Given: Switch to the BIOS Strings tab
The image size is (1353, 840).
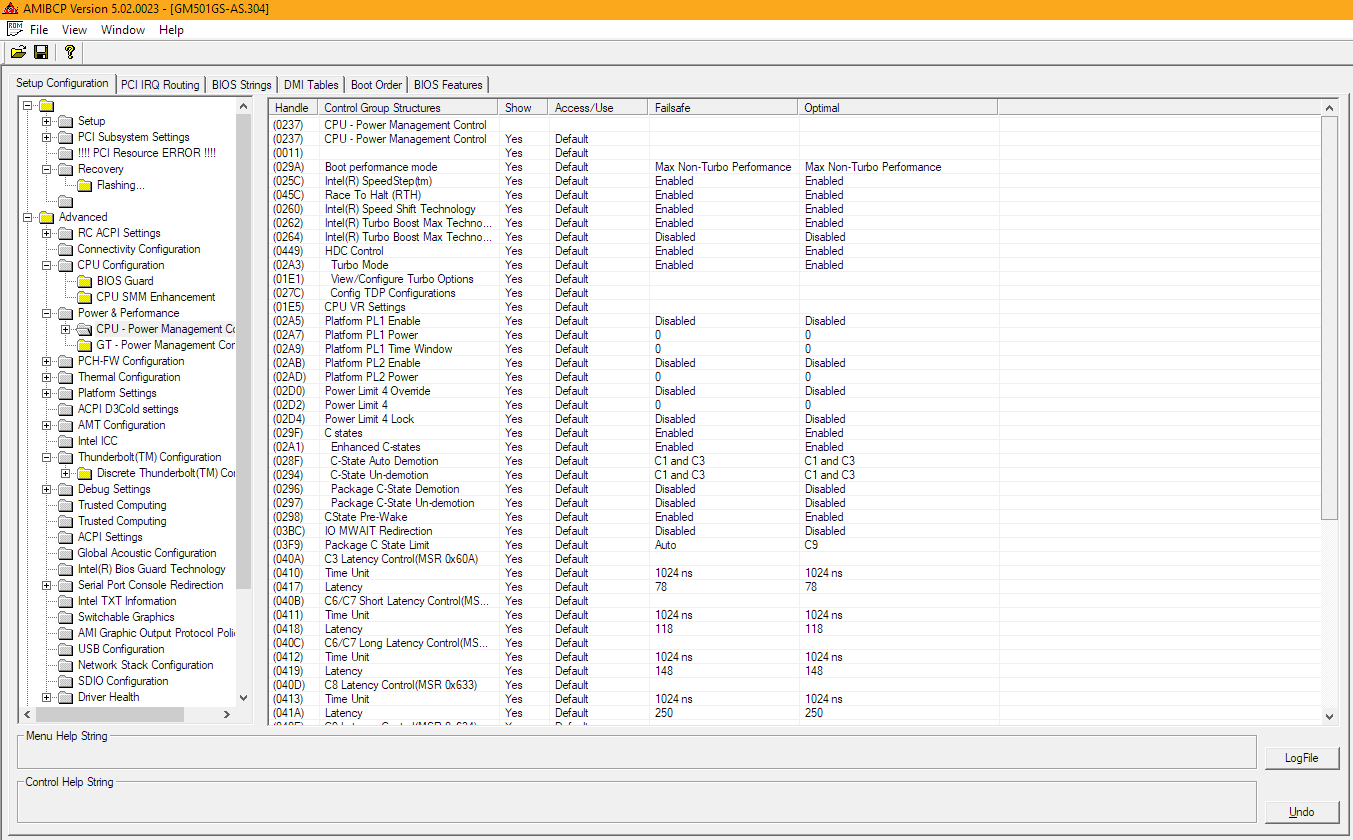Looking at the screenshot, I should pos(241,85).
